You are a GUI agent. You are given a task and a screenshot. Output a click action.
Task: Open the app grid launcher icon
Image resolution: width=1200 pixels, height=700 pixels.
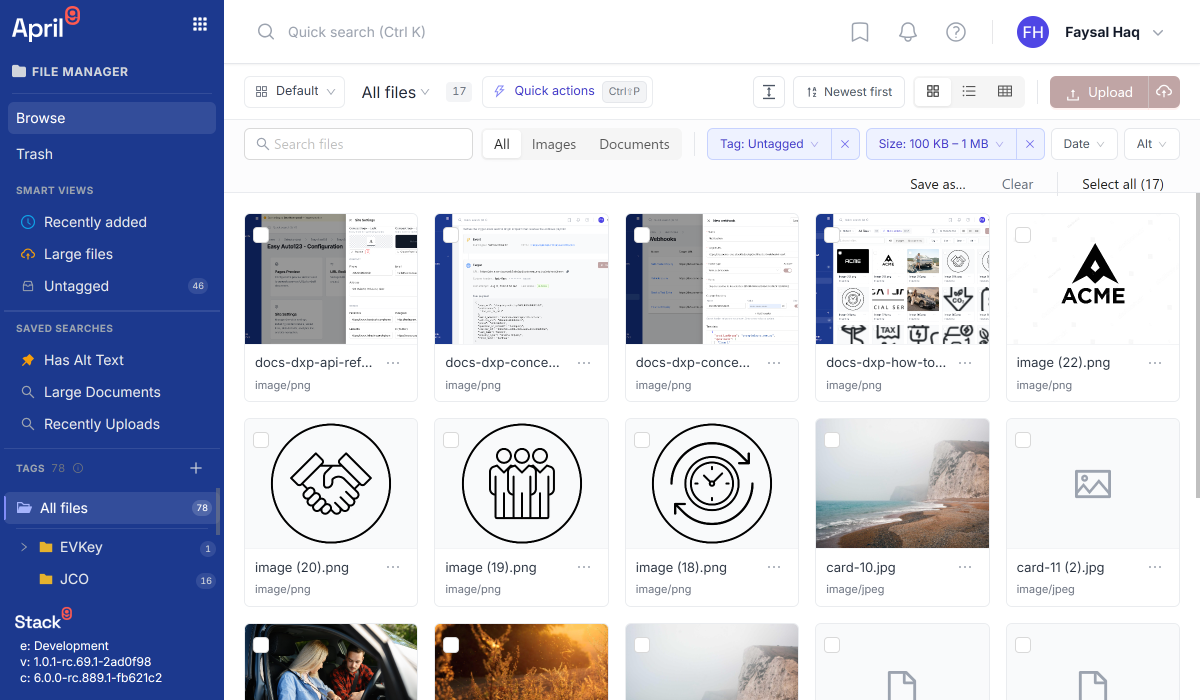tap(200, 24)
